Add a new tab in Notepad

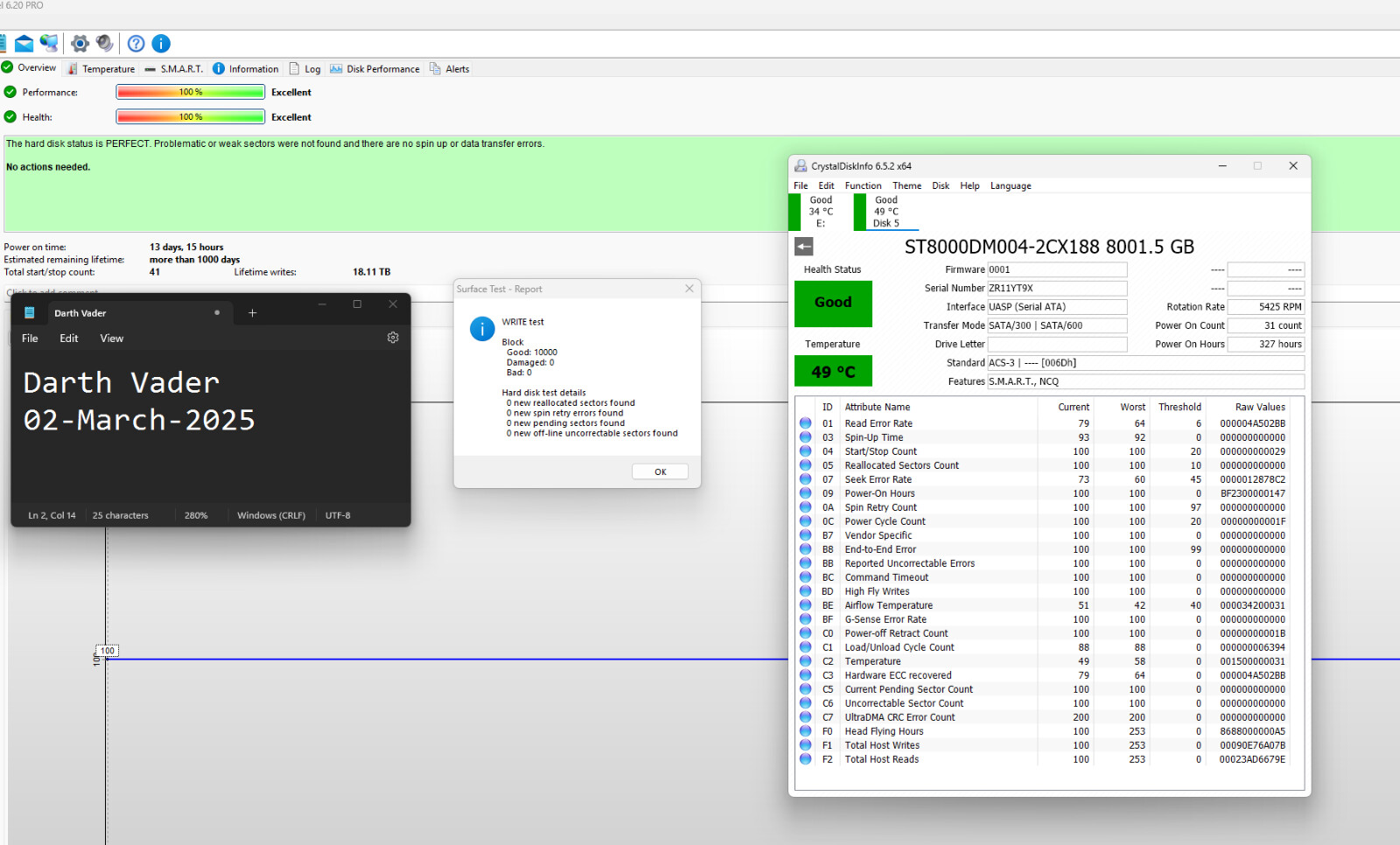tap(252, 313)
